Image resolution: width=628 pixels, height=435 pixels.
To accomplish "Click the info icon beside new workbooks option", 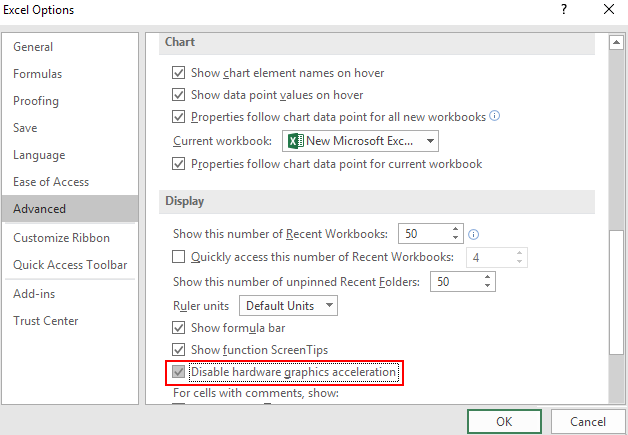I will pyautogui.click(x=495, y=116).
